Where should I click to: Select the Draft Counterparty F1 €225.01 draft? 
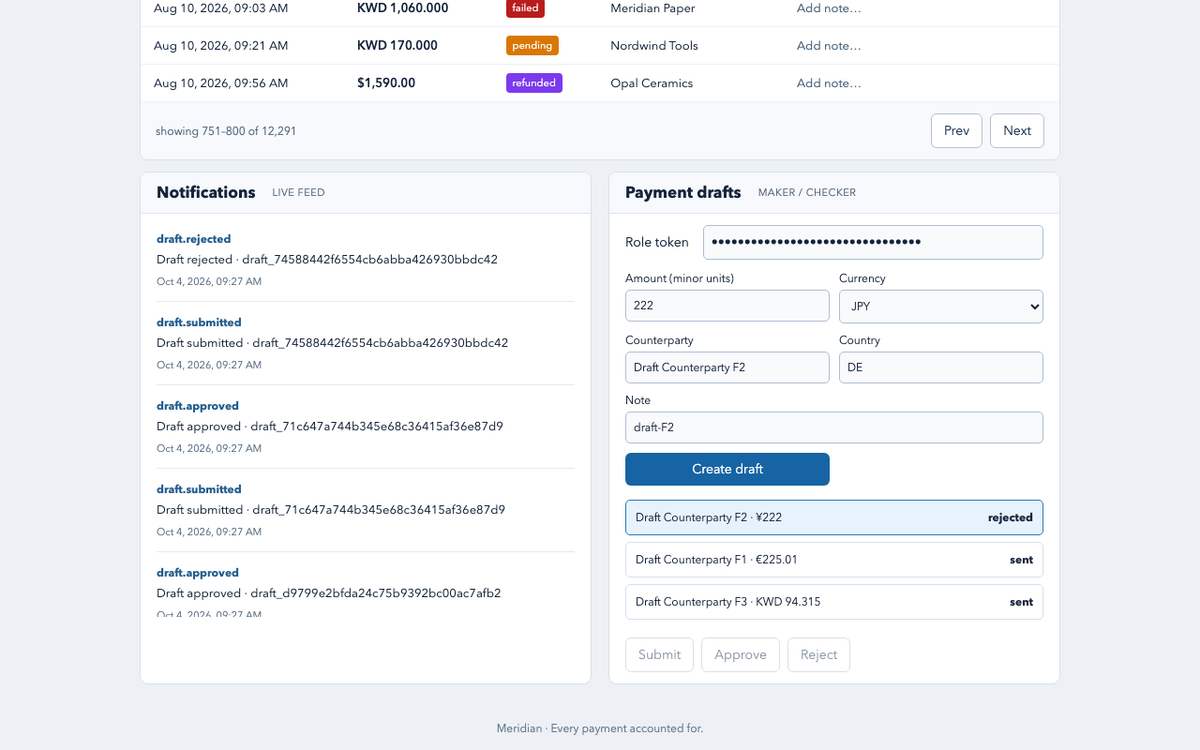(834, 560)
